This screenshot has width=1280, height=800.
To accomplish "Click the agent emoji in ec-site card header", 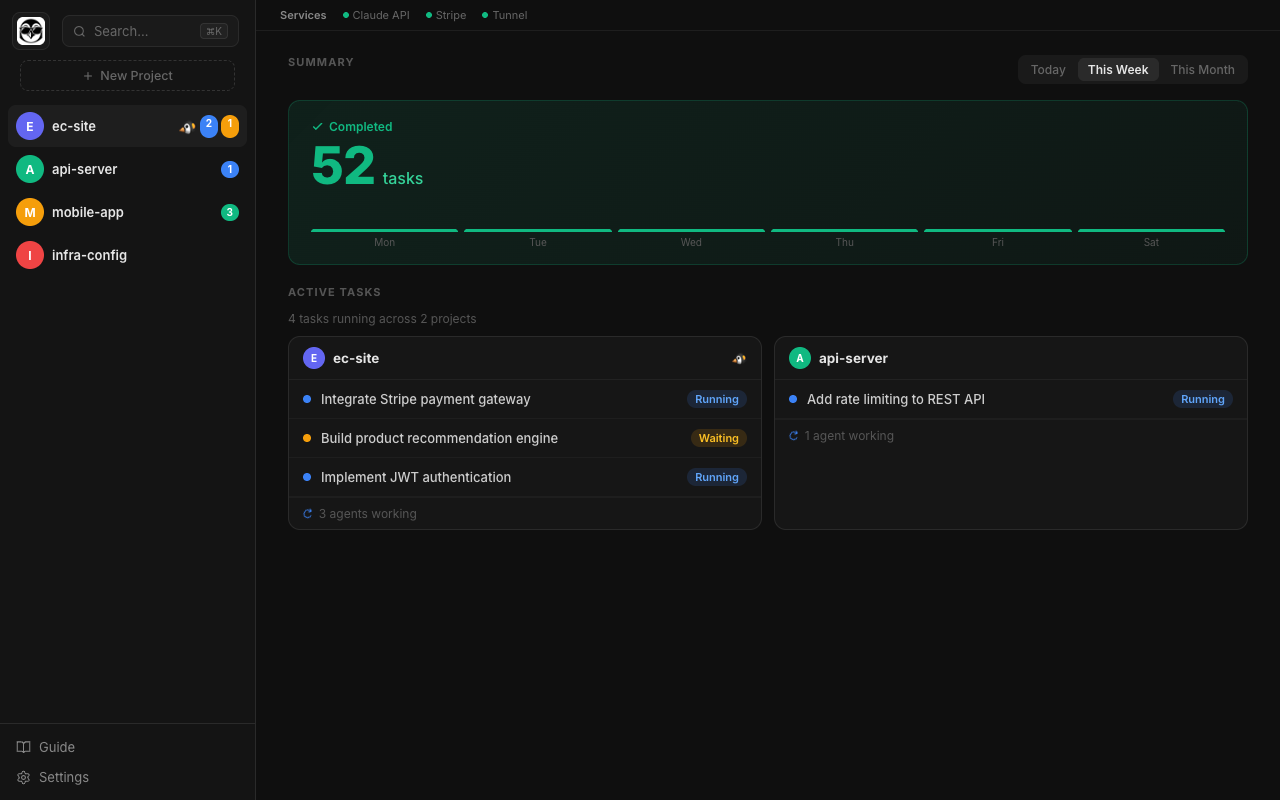I will coord(739,358).
